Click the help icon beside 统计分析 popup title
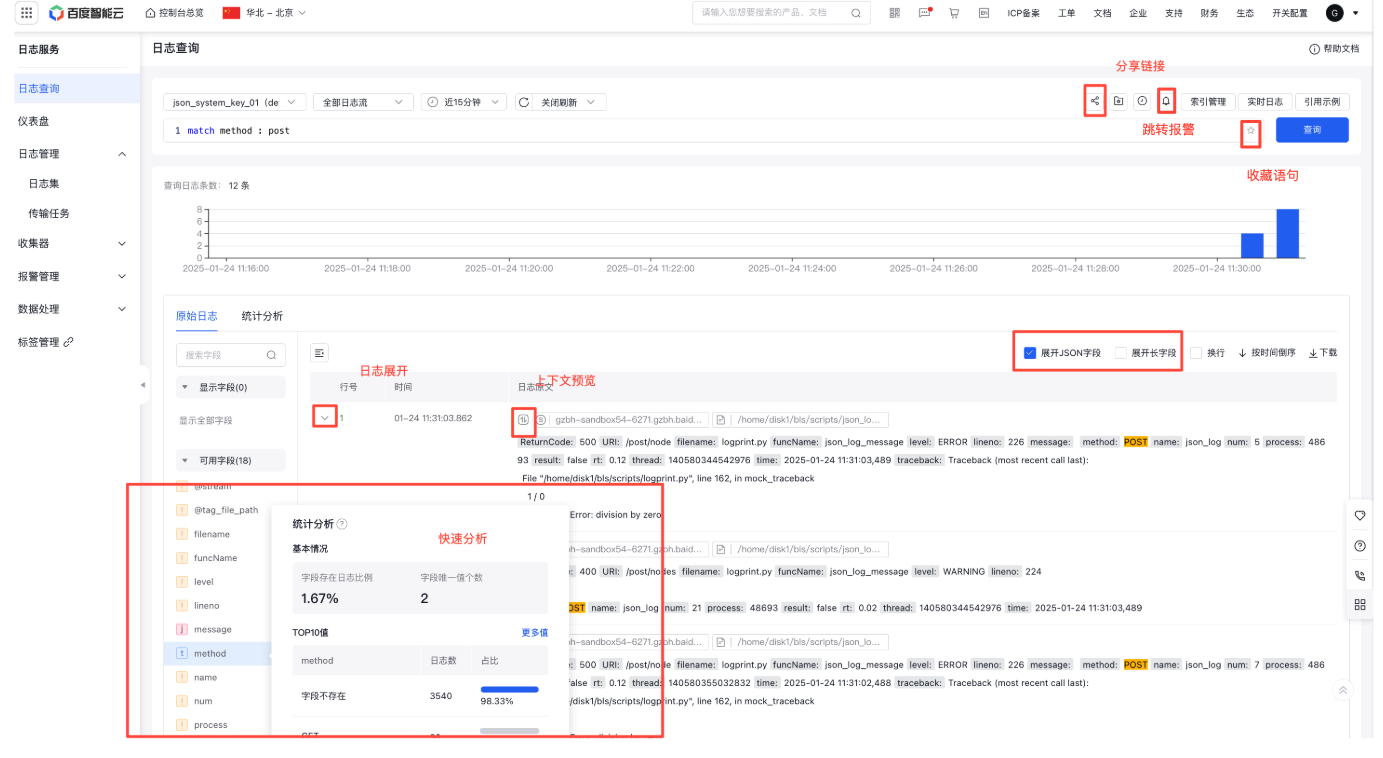This screenshot has height=758, width=1383. point(342,524)
